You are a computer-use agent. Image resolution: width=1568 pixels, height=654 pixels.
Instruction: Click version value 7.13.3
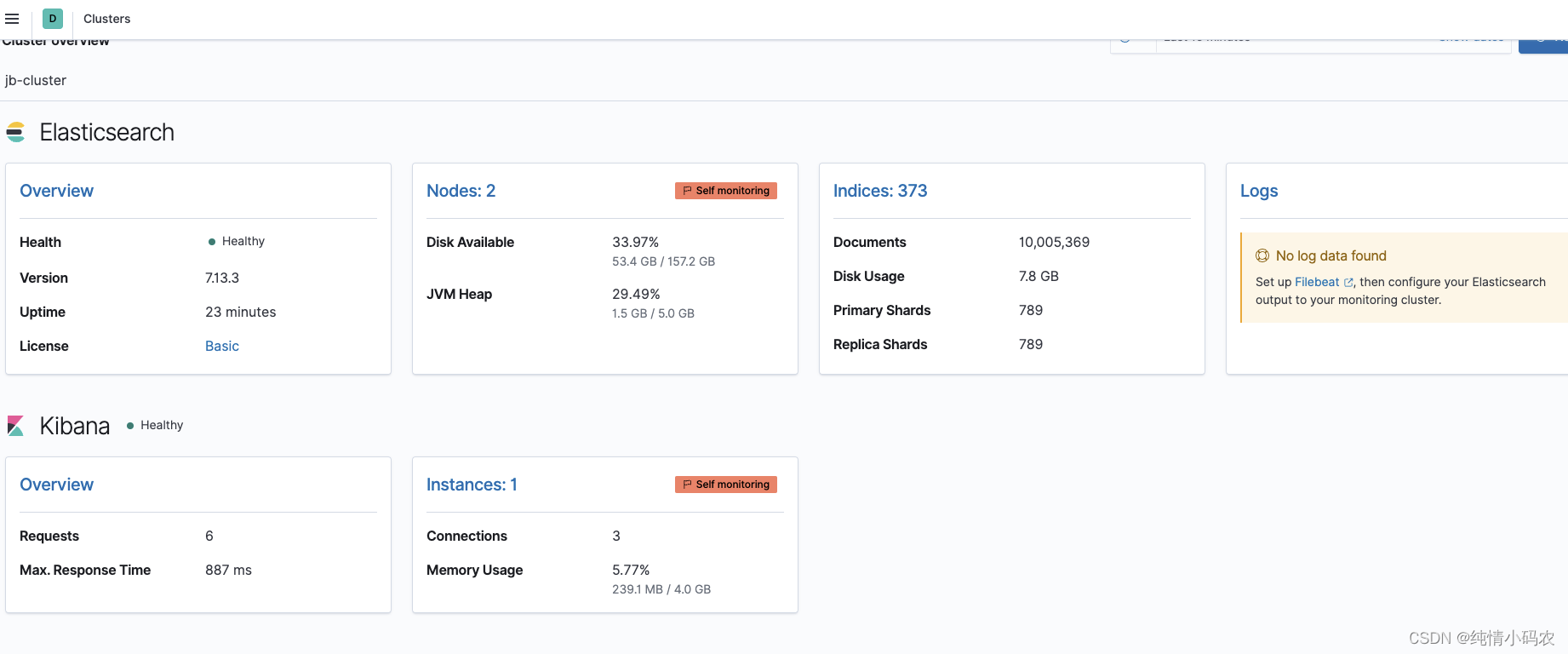pos(222,278)
